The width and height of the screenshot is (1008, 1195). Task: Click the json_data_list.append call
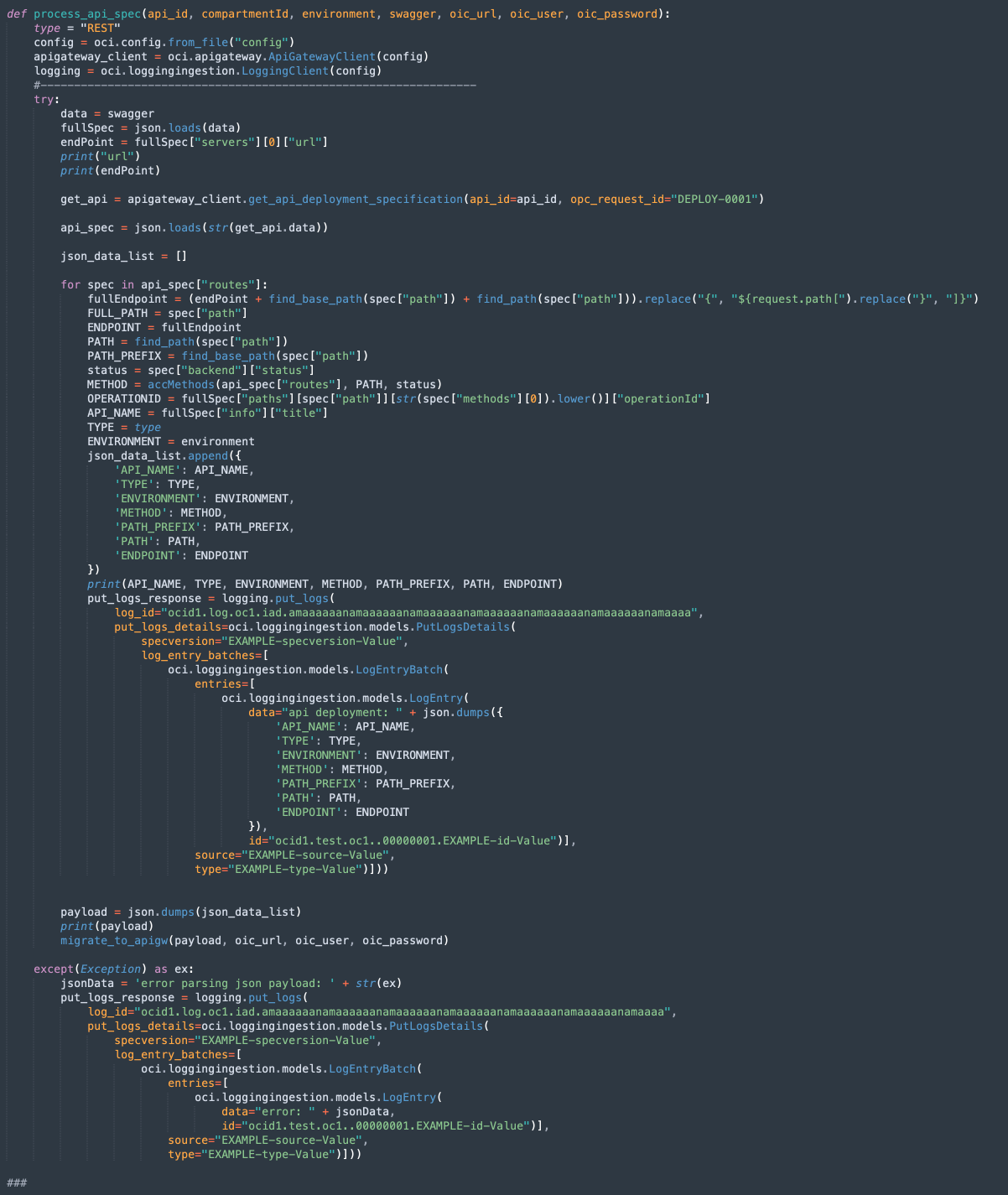158,456
